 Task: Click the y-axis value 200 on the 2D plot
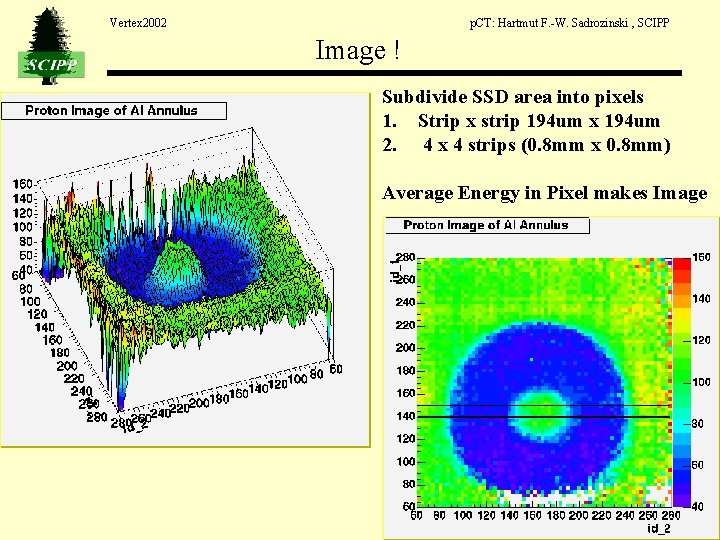pyautogui.click(x=405, y=348)
